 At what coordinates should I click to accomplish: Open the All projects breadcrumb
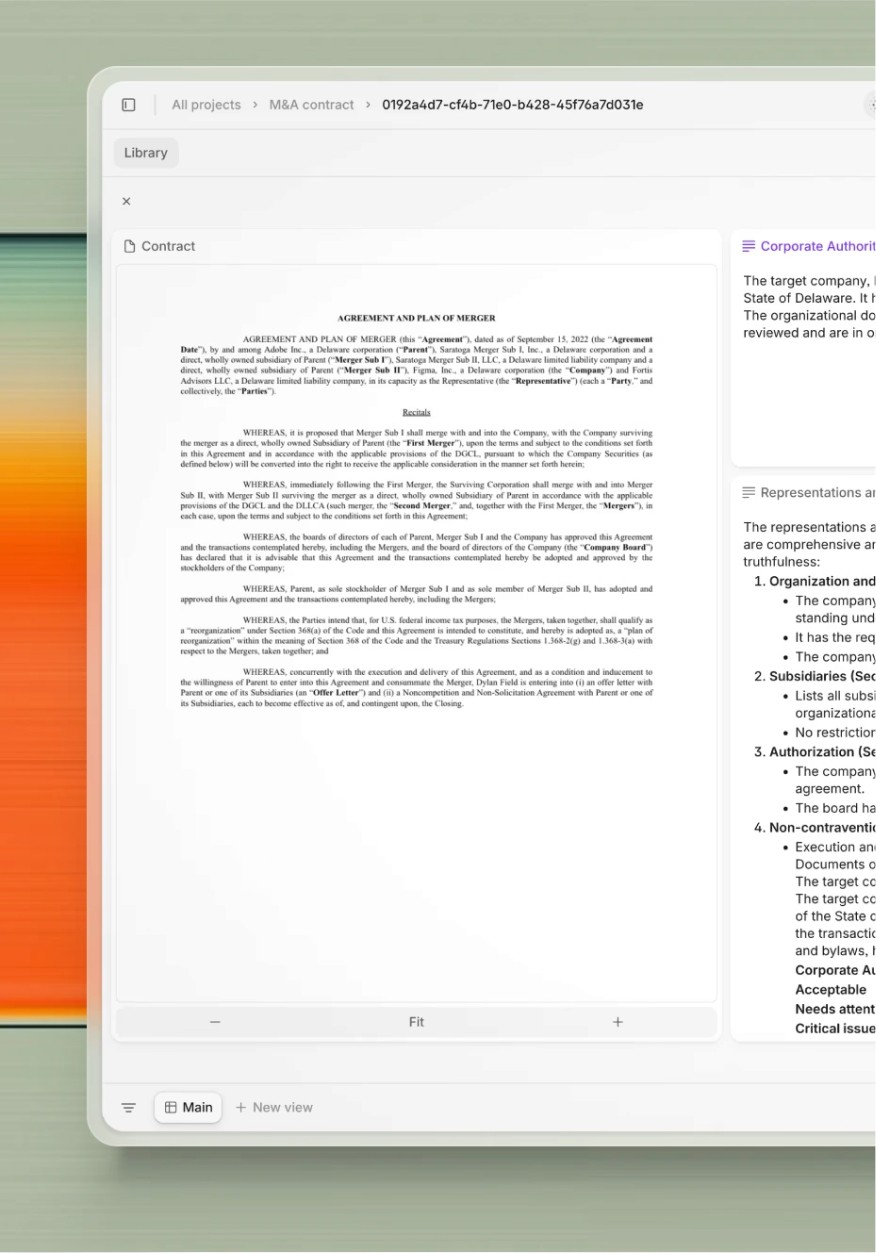pyautogui.click(x=206, y=105)
